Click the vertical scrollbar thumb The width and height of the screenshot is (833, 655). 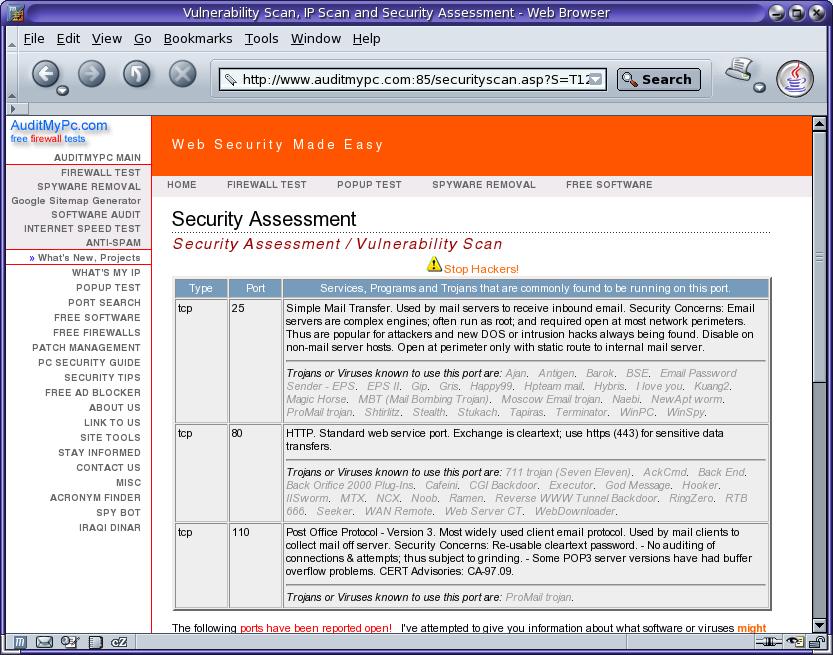pos(819,256)
